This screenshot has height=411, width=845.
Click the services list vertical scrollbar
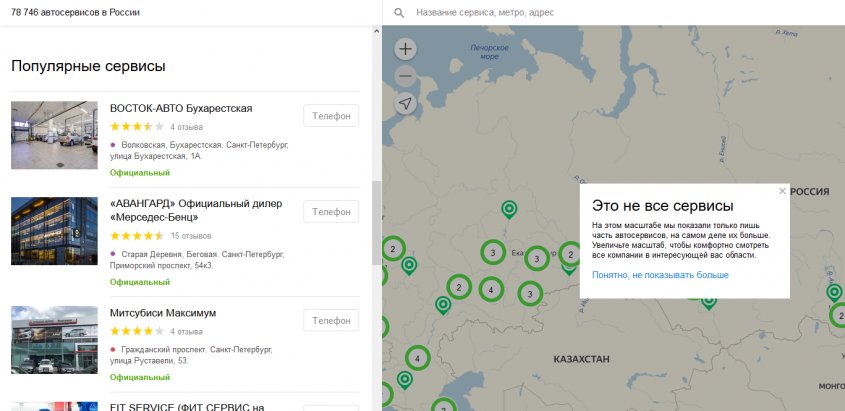point(376,222)
